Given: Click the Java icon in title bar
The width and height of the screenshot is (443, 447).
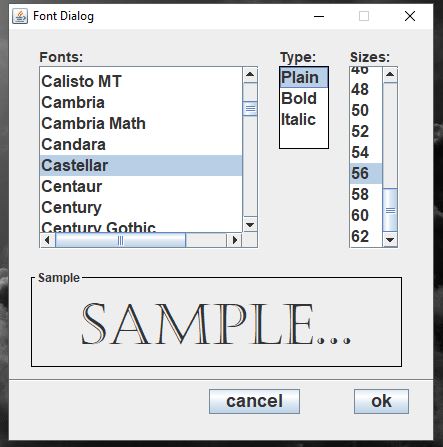Looking at the screenshot, I should [20, 16].
